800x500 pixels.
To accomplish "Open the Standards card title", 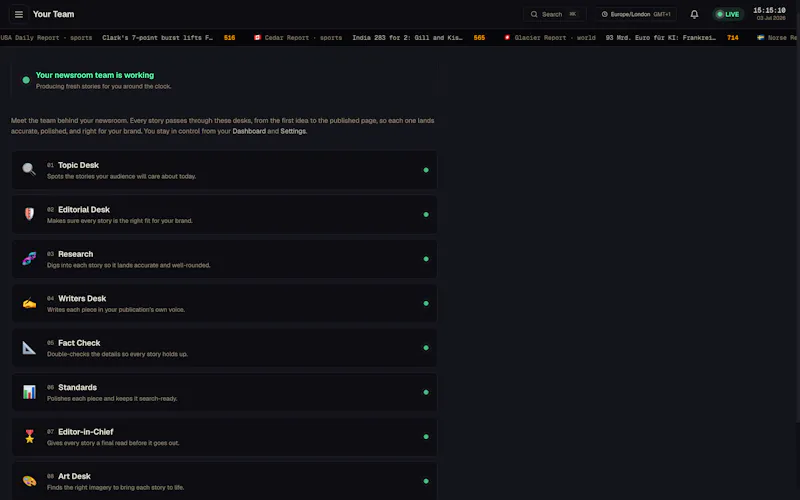I will 78,387.
